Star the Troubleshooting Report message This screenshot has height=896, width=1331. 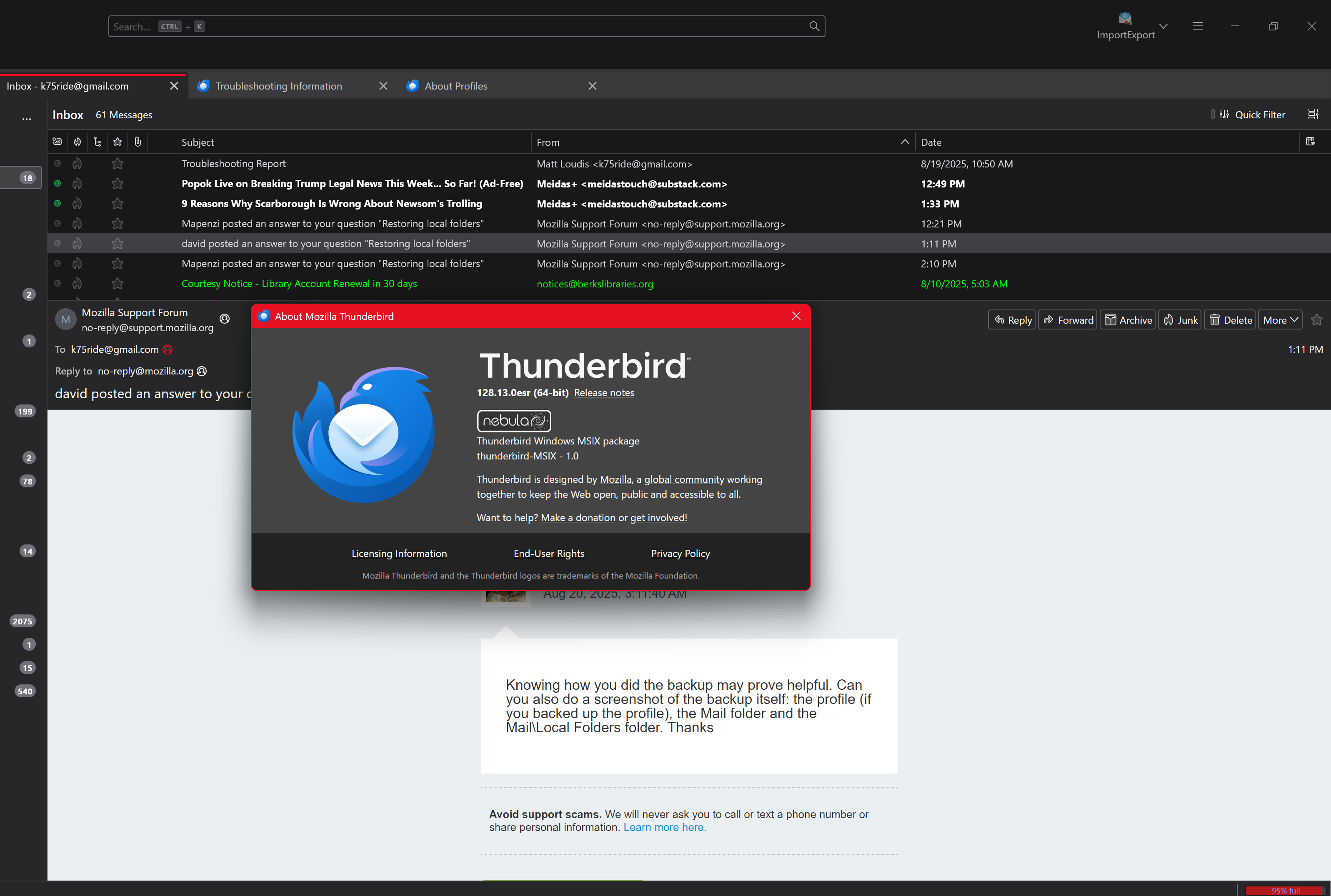118,164
